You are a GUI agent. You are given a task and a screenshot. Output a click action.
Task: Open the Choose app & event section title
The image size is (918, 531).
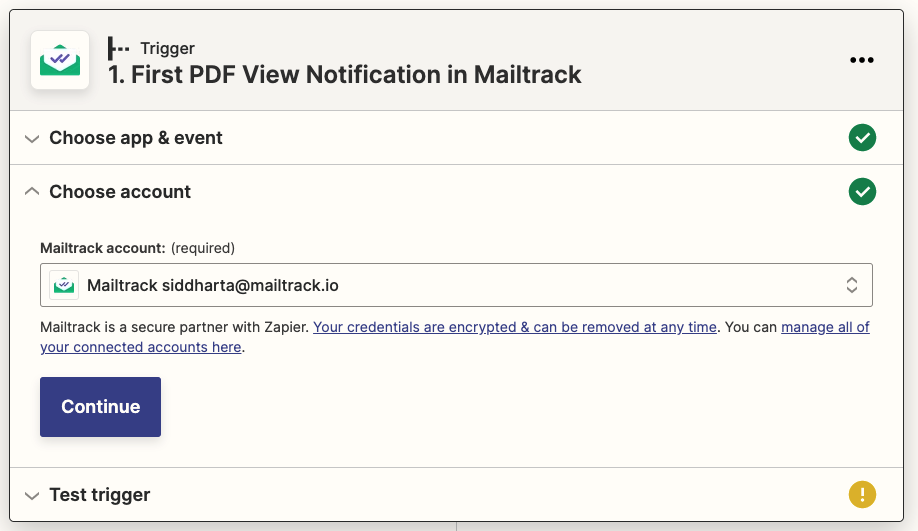(136, 138)
